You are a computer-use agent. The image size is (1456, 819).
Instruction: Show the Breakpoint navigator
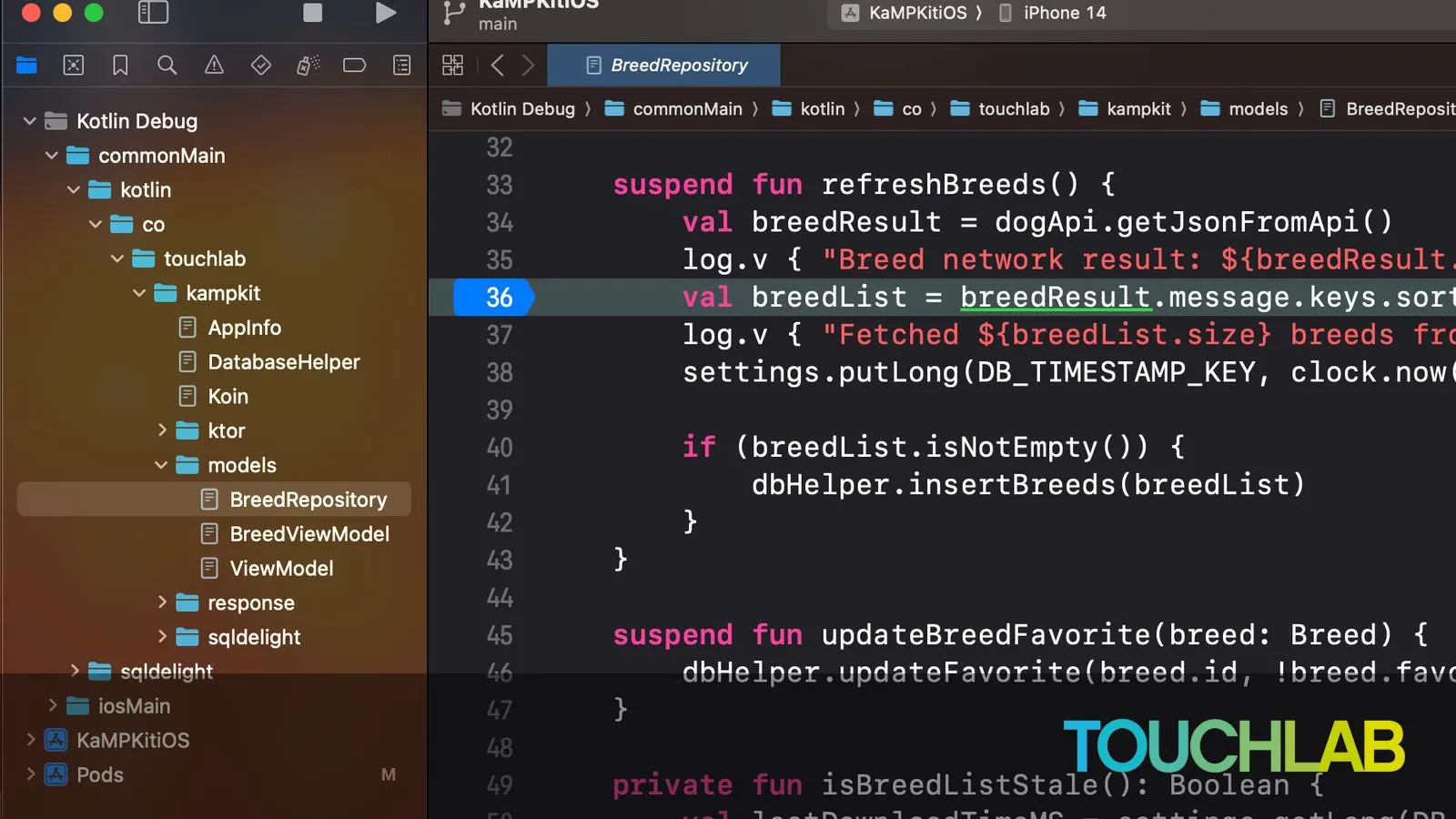pyautogui.click(x=355, y=66)
